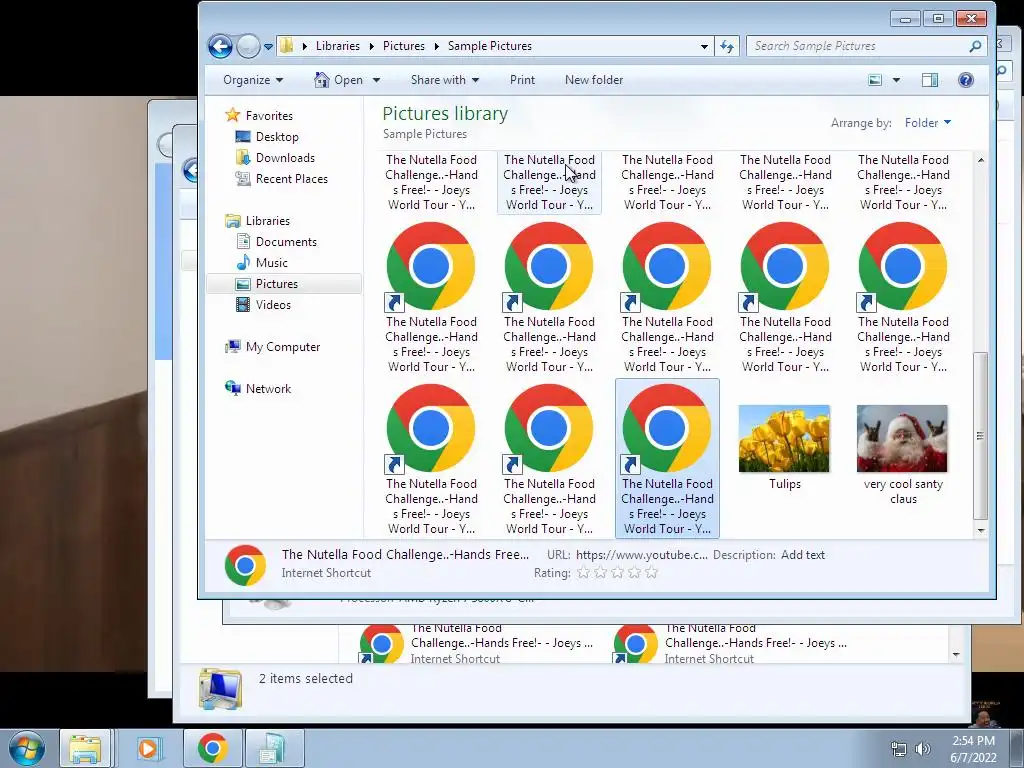
Task: Toggle the preview pane button
Action: click(930, 80)
